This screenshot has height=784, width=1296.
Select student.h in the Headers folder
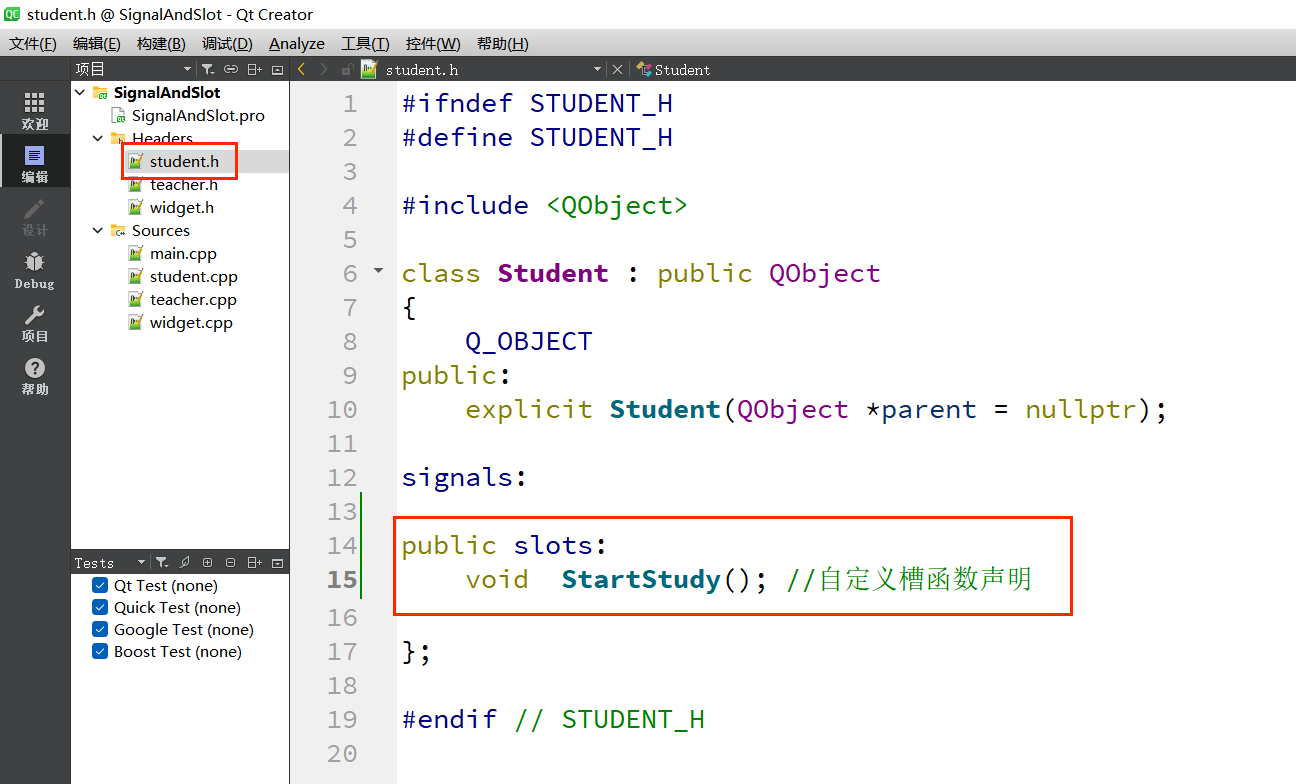pos(184,161)
